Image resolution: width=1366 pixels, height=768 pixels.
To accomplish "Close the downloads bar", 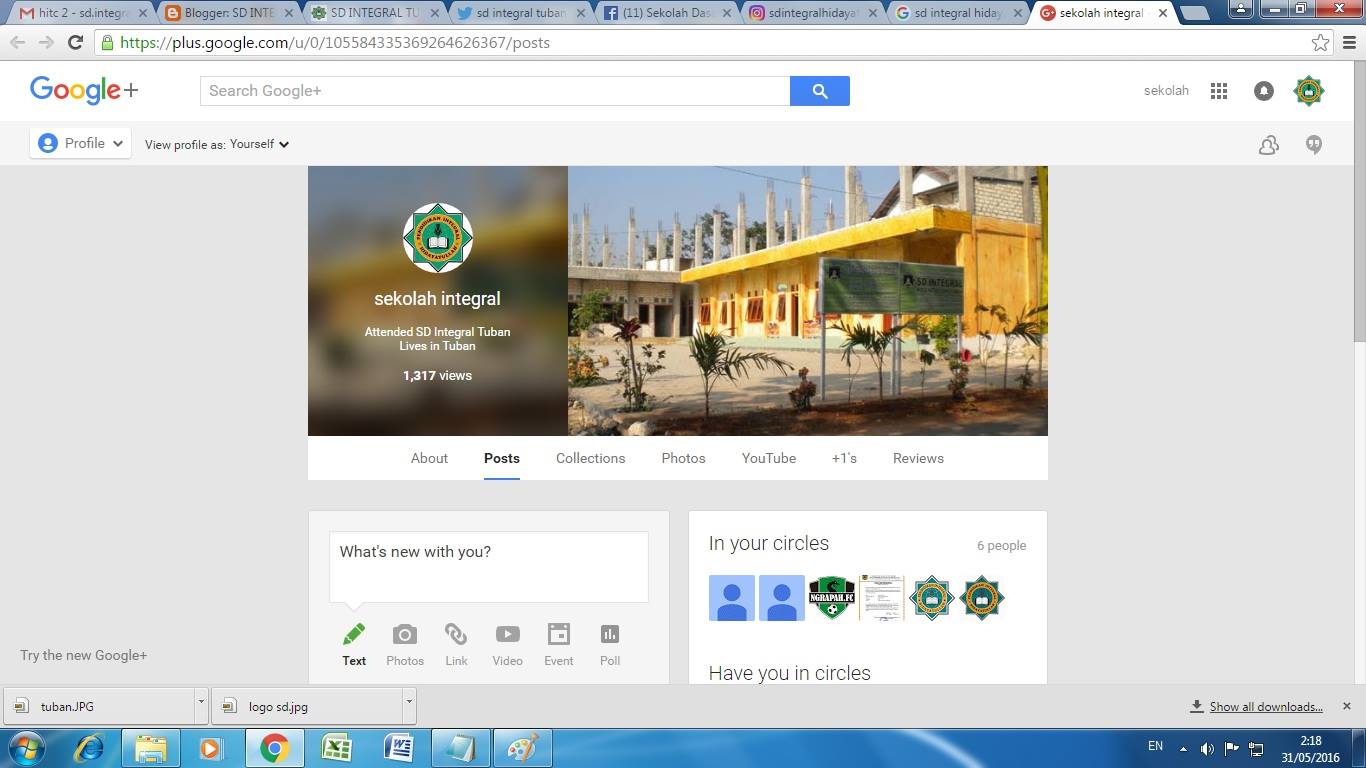I will [x=1346, y=706].
